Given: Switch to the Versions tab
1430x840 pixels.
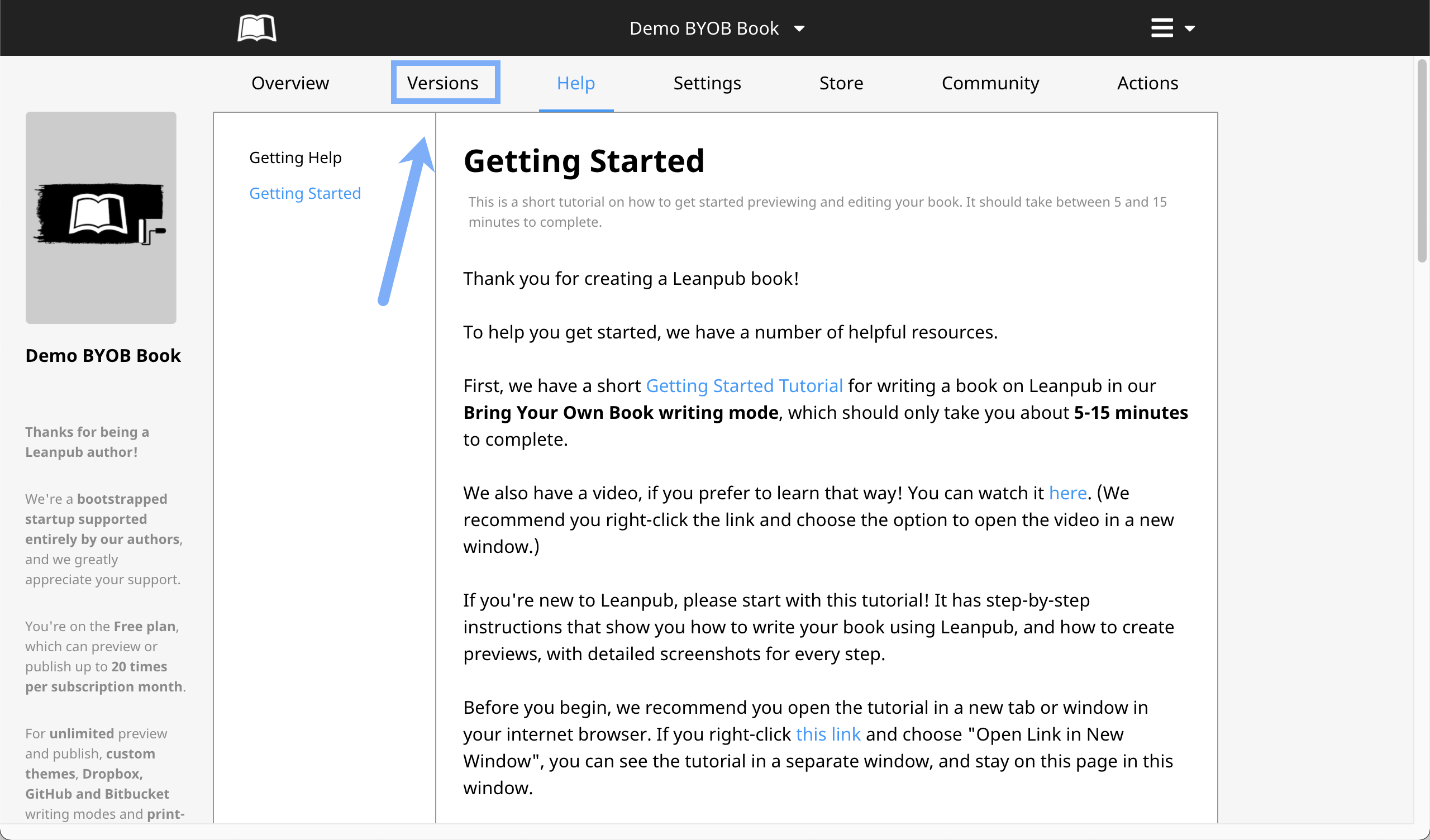Looking at the screenshot, I should (442, 83).
